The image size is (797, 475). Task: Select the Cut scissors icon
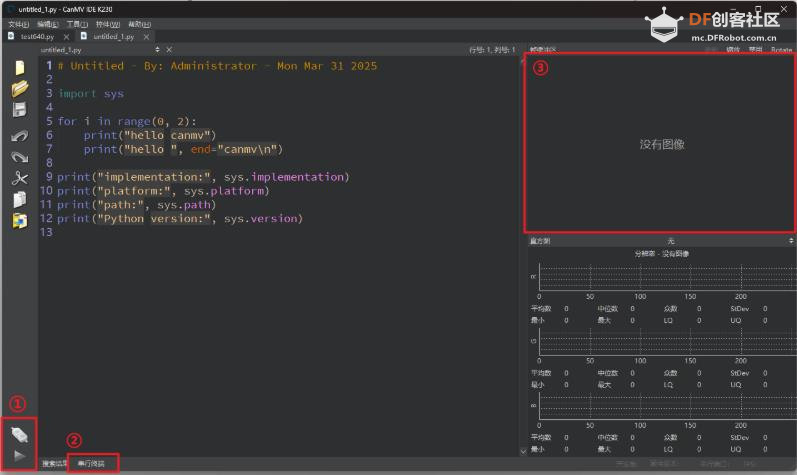click(x=19, y=179)
